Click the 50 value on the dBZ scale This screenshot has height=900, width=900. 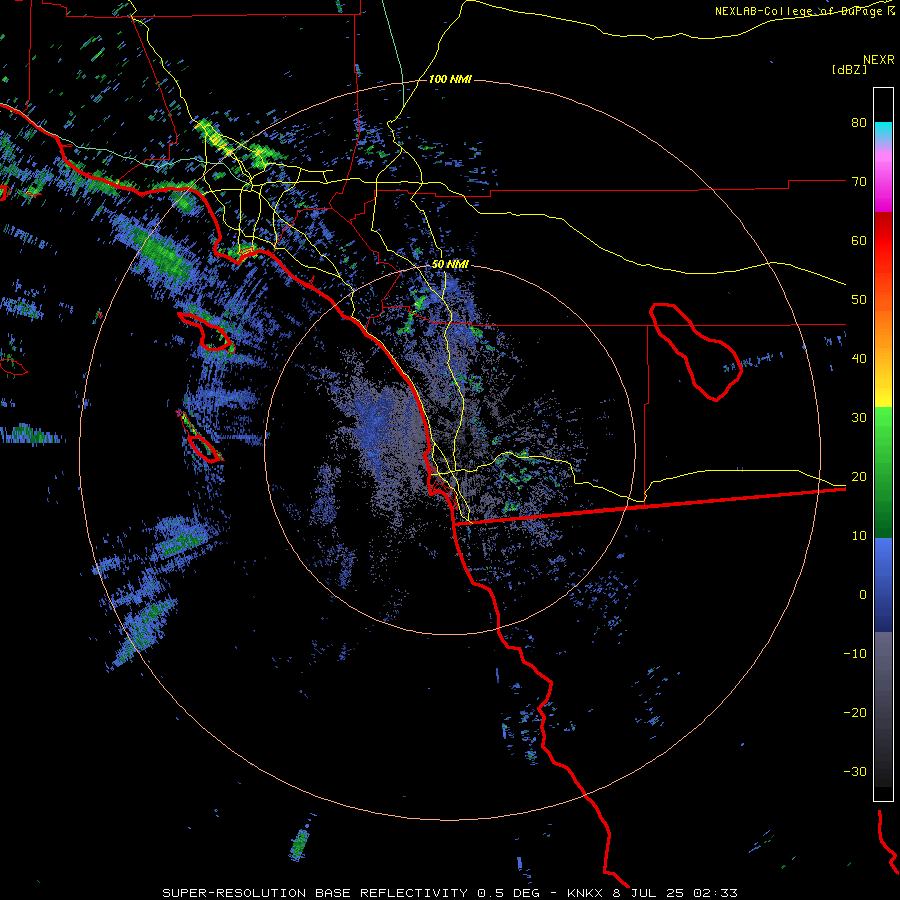coord(859,300)
